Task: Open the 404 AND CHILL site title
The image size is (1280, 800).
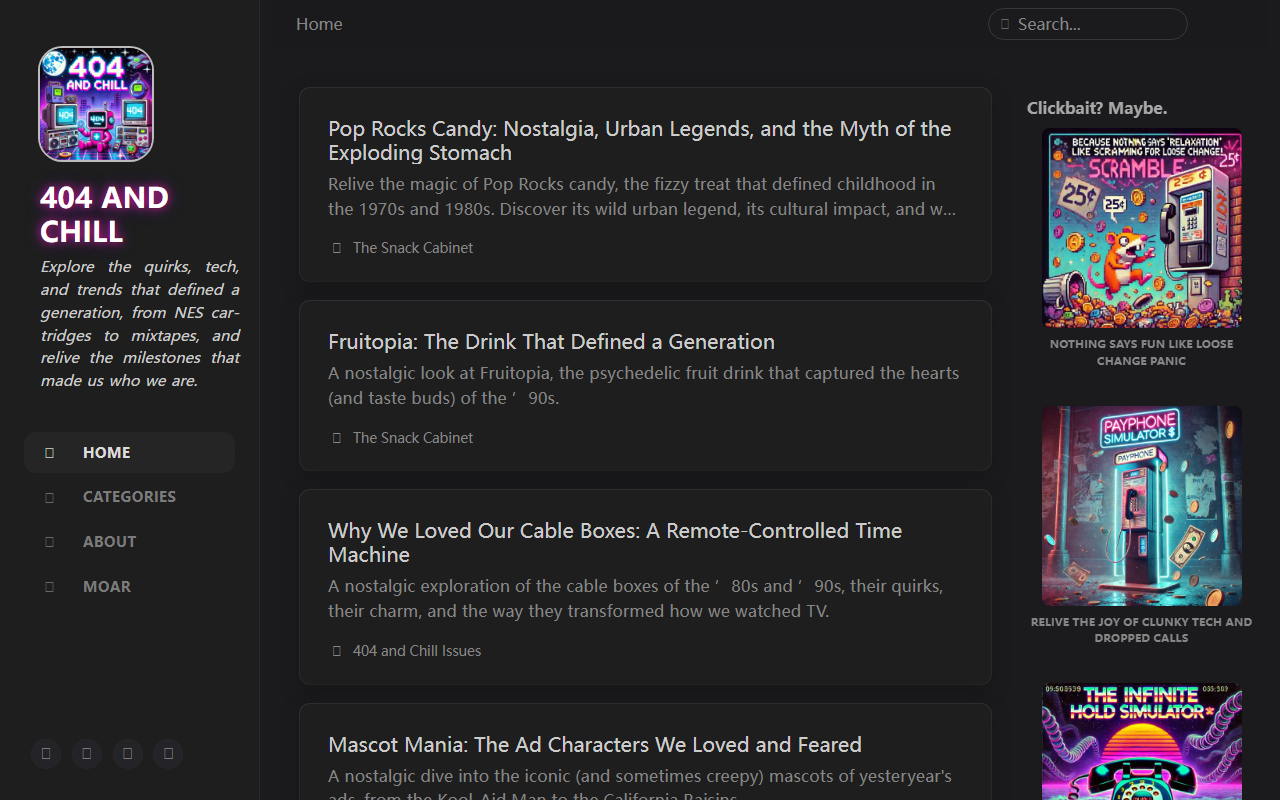Action: [104, 214]
